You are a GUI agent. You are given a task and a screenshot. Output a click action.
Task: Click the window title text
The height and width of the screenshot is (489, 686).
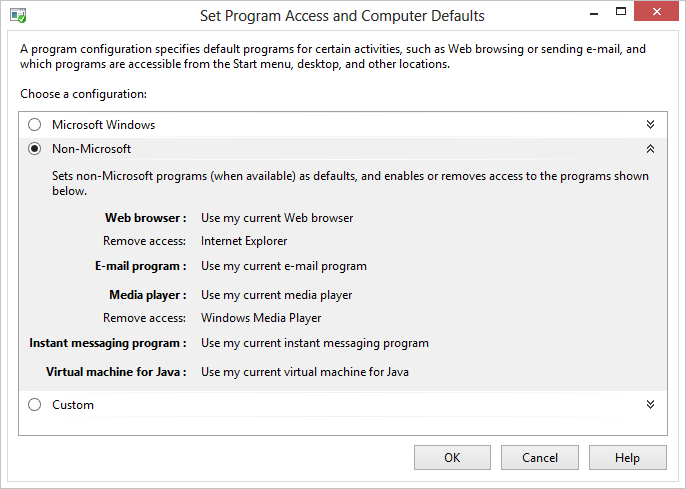pos(342,16)
